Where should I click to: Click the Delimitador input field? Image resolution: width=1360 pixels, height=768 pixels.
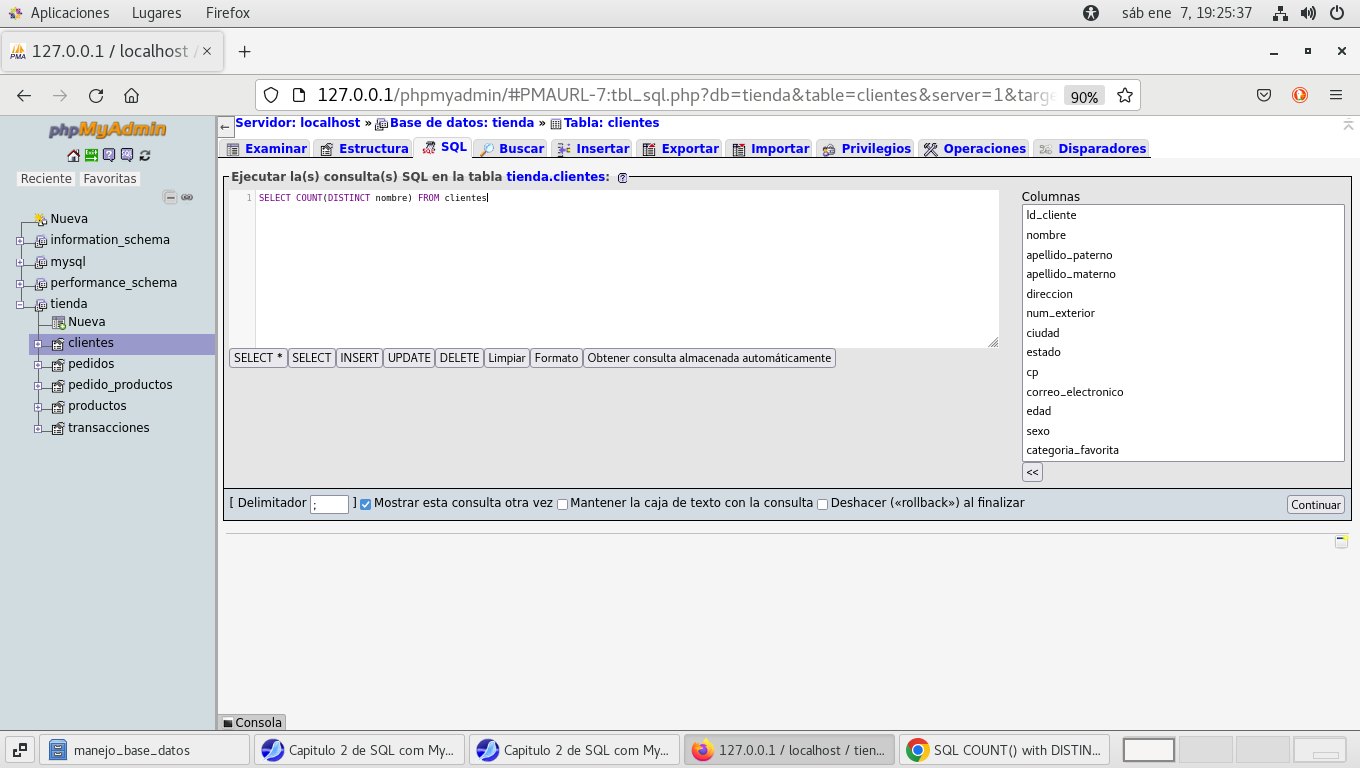pyautogui.click(x=329, y=505)
